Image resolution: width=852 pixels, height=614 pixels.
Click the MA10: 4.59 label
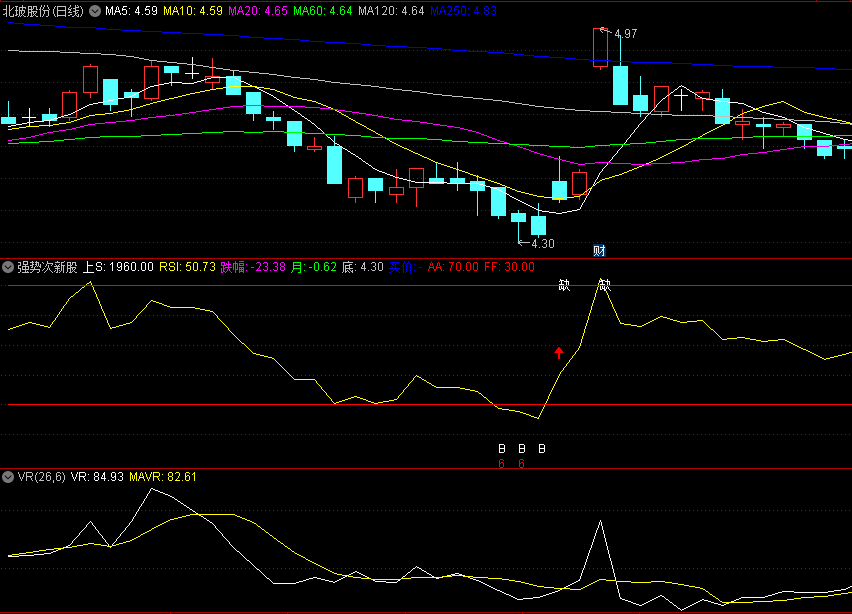tap(193, 11)
